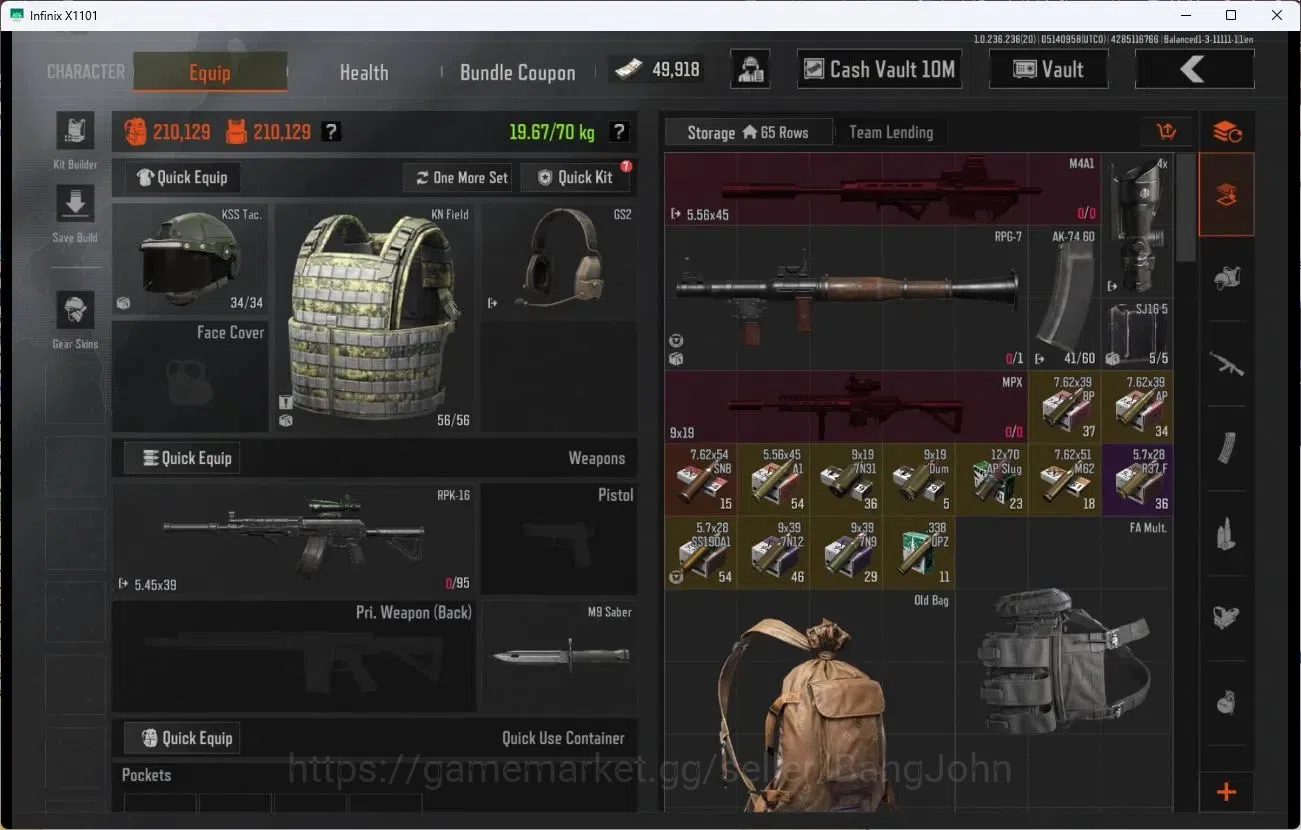Viewport: 1301px width, 830px height.
Task: Switch to the Health tab
Action: (364, 72)
